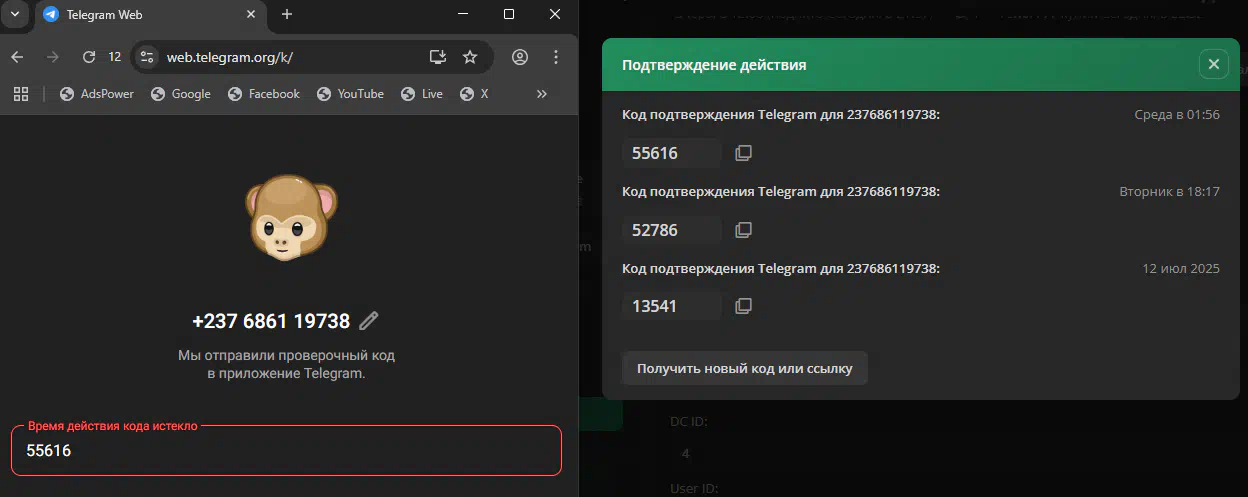1248x497 pixels.
Task: Open Live bookmark
Action: coord(422,94)
